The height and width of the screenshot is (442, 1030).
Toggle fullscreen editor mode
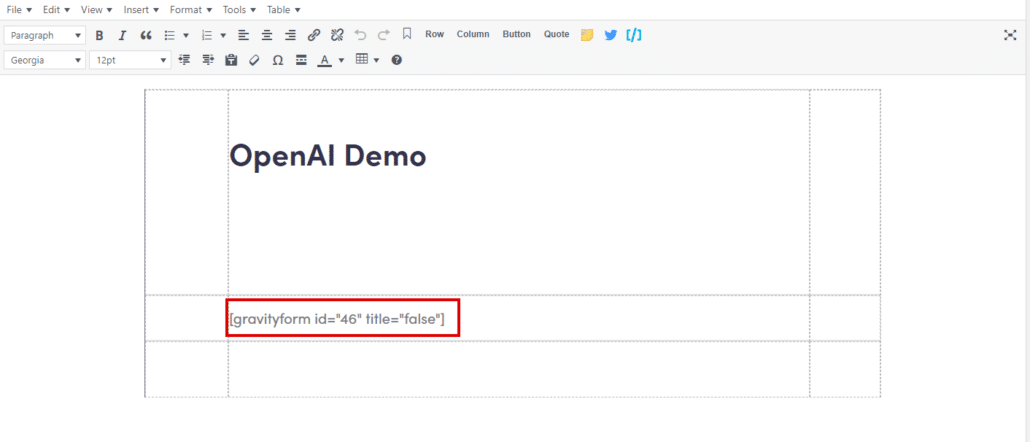pos(1010,35)
